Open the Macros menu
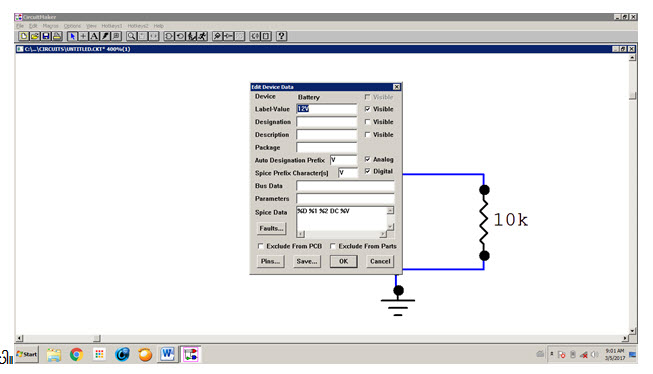Image resolution: width=653 pixels, height=374 pixels. (x=50, y=26)
